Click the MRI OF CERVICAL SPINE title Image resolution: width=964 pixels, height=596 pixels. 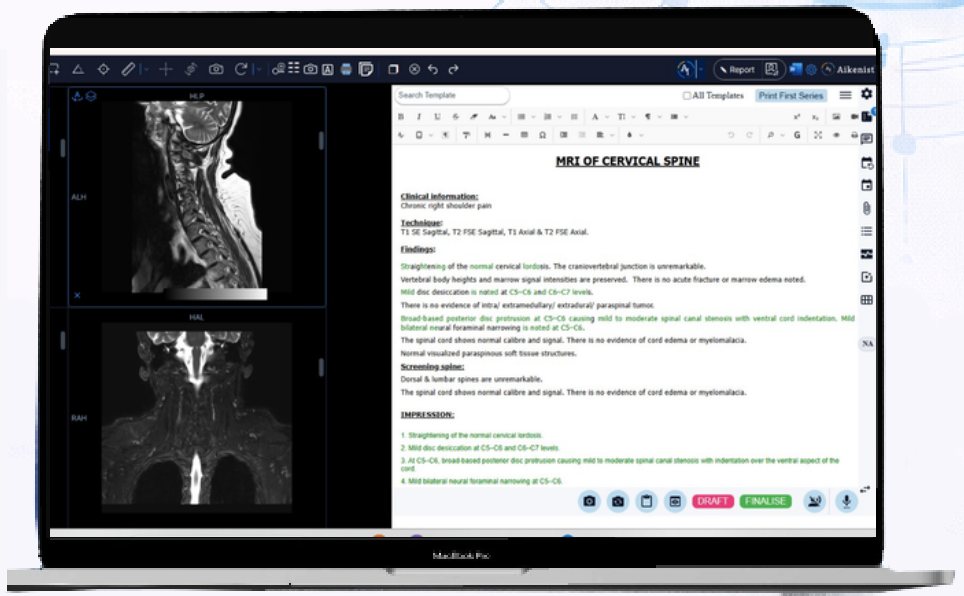tap(628, 161)
